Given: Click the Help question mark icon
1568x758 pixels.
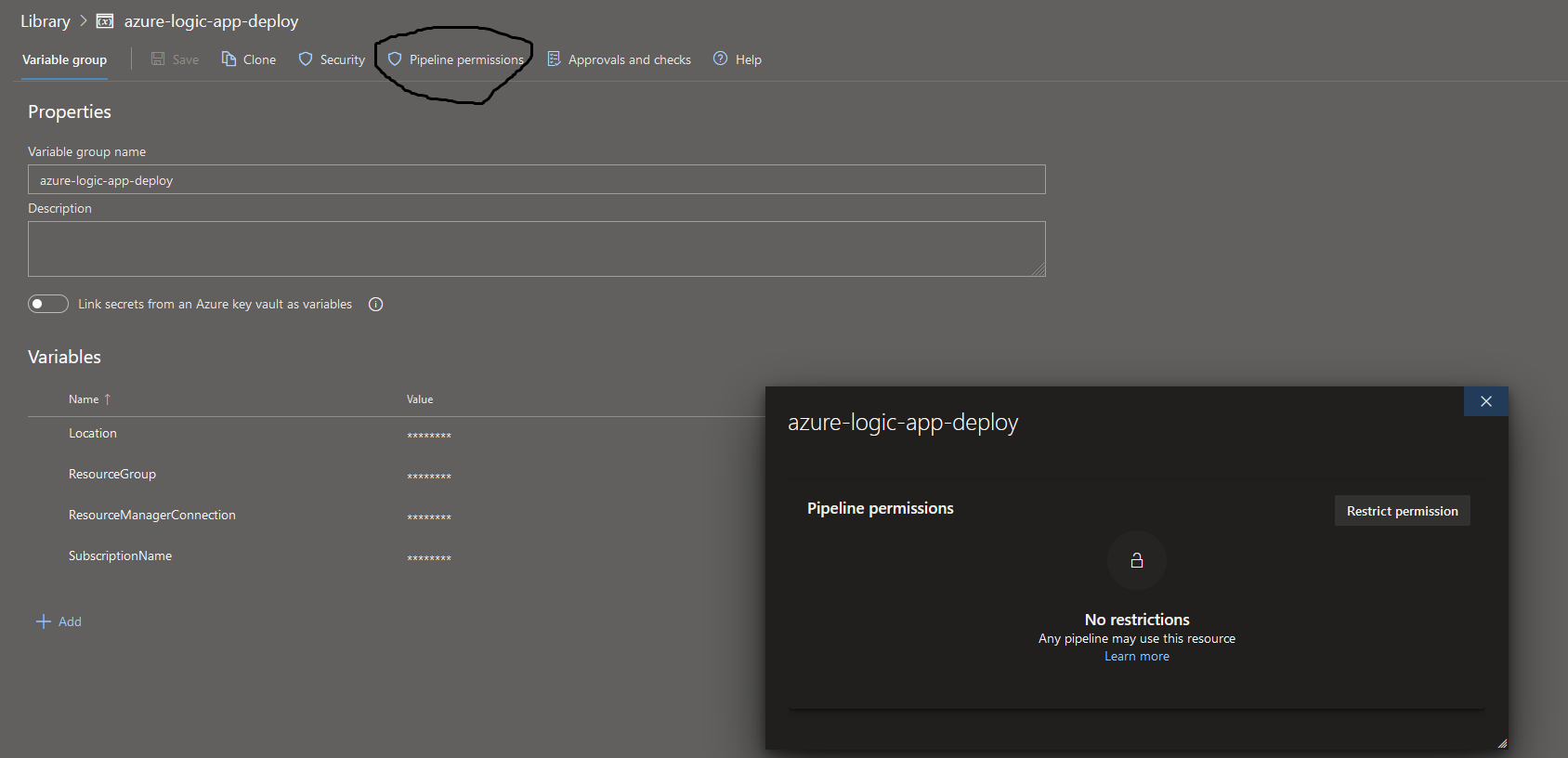Looking at the screenshot, I should 720,59.
